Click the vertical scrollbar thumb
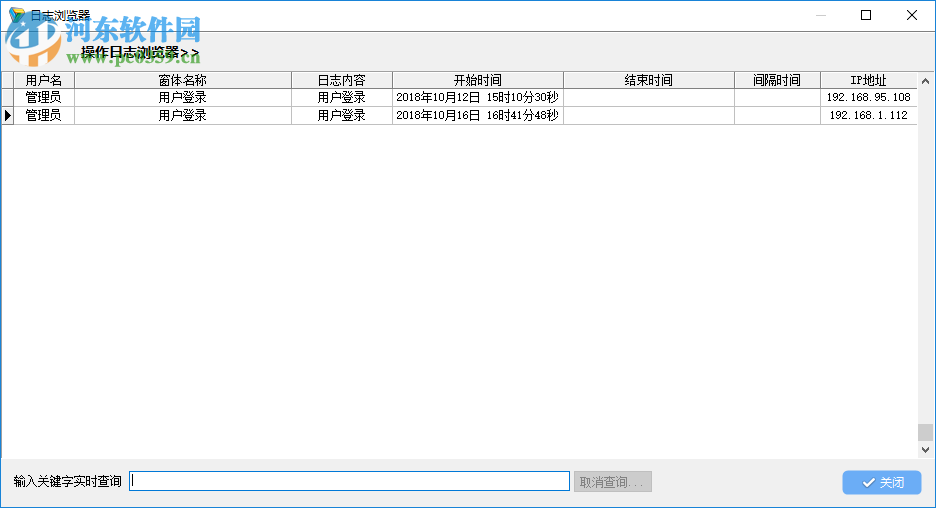936x508 pixels. click(x=925, y=432)
